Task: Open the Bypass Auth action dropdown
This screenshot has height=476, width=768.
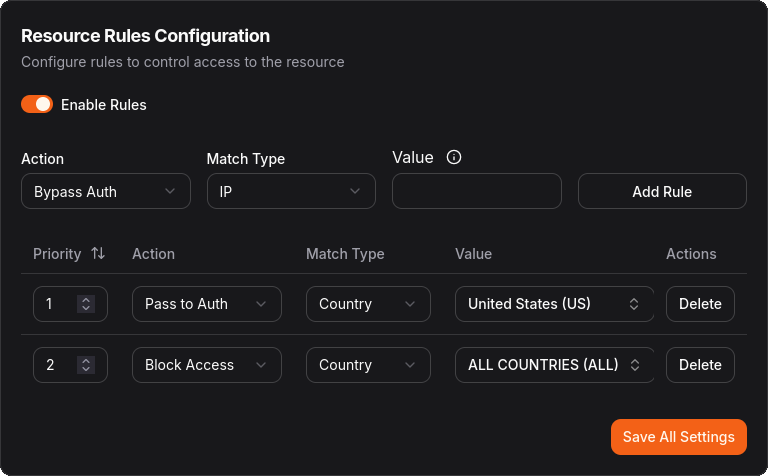Action: click(105, 192)
